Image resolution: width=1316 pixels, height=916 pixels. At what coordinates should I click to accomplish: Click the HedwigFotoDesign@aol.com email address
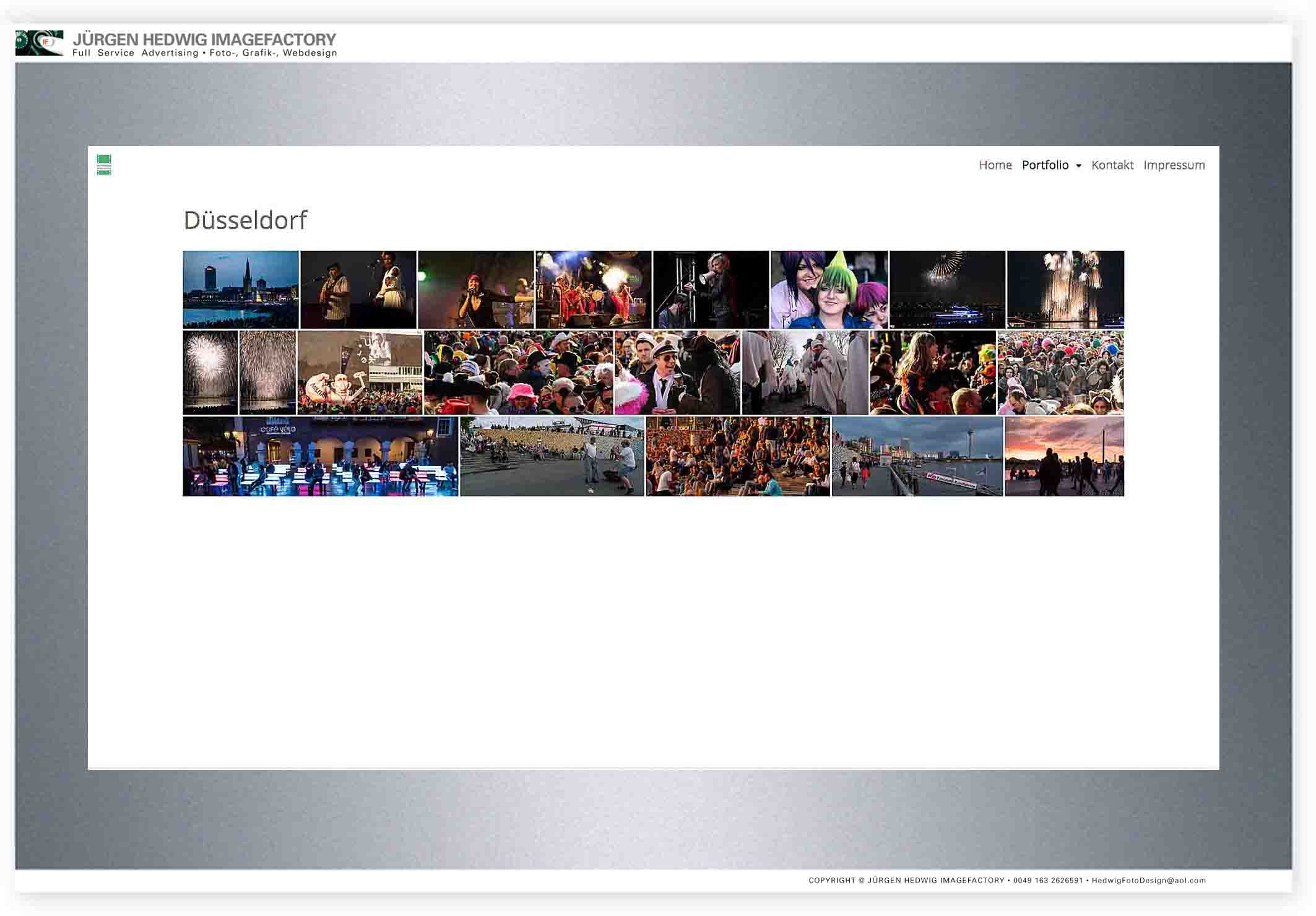pyautogui.click(x=1148, y=880)
